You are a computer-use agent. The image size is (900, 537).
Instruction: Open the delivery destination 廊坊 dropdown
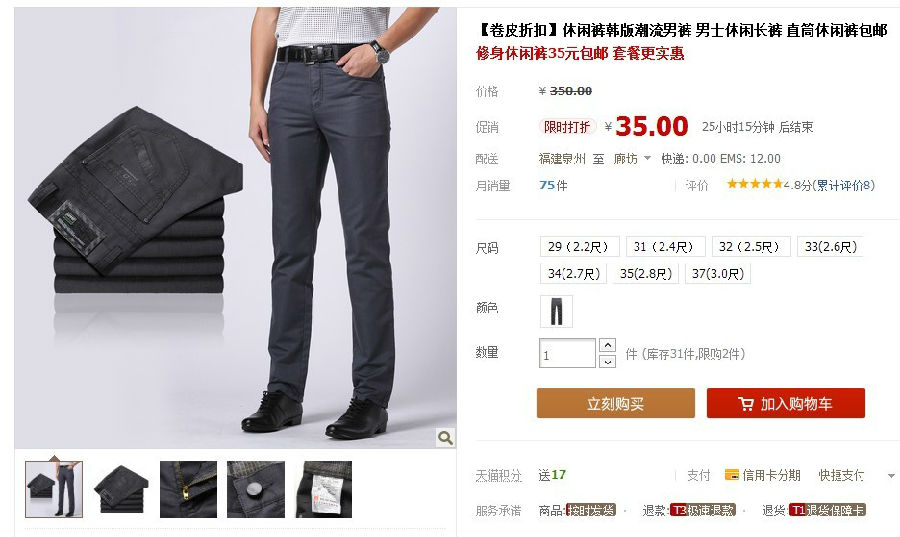point(632,158)
